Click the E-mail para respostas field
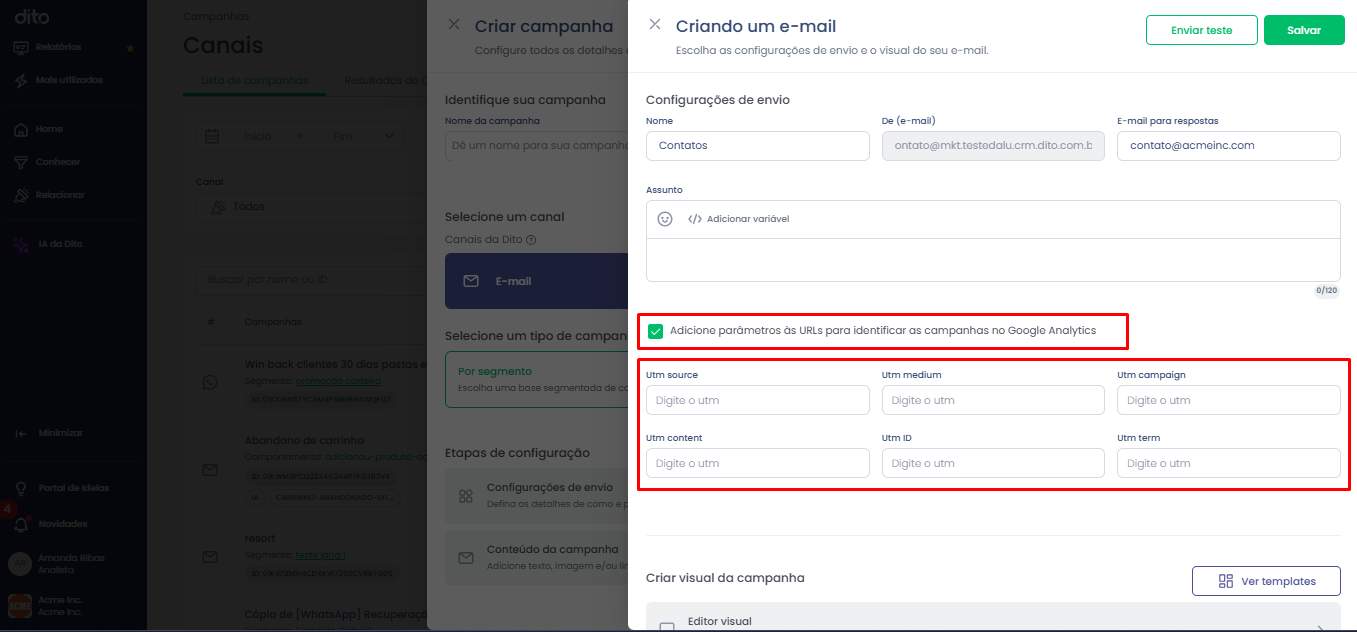This screenshot has height=632, width=1357. tap(1228, 145)
